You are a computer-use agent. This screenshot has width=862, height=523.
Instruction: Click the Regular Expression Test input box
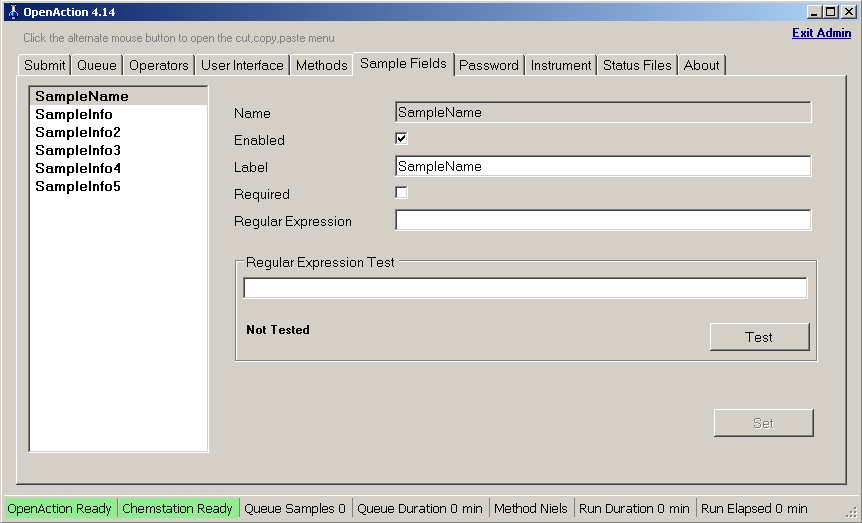525,288
